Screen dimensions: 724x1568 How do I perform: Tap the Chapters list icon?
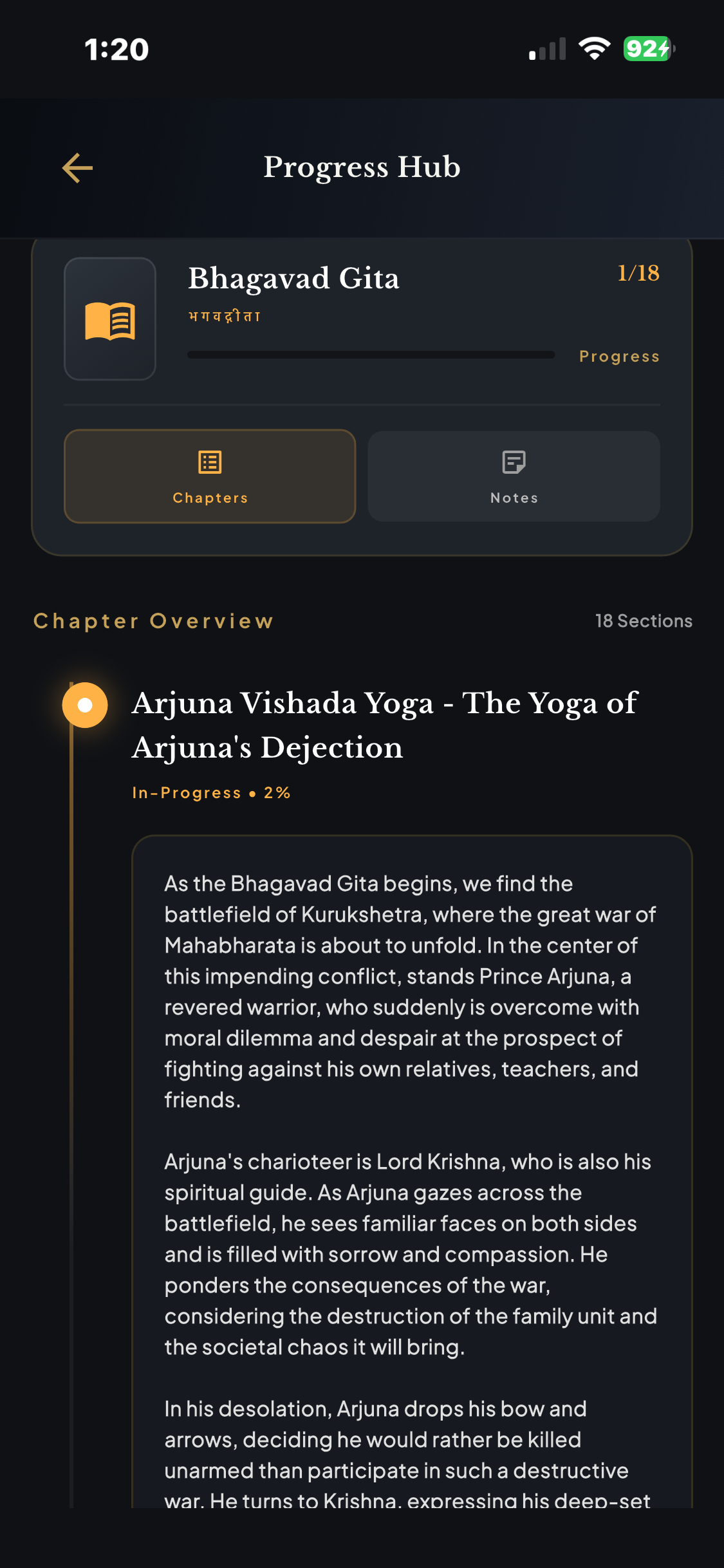[x=210, y=462]
